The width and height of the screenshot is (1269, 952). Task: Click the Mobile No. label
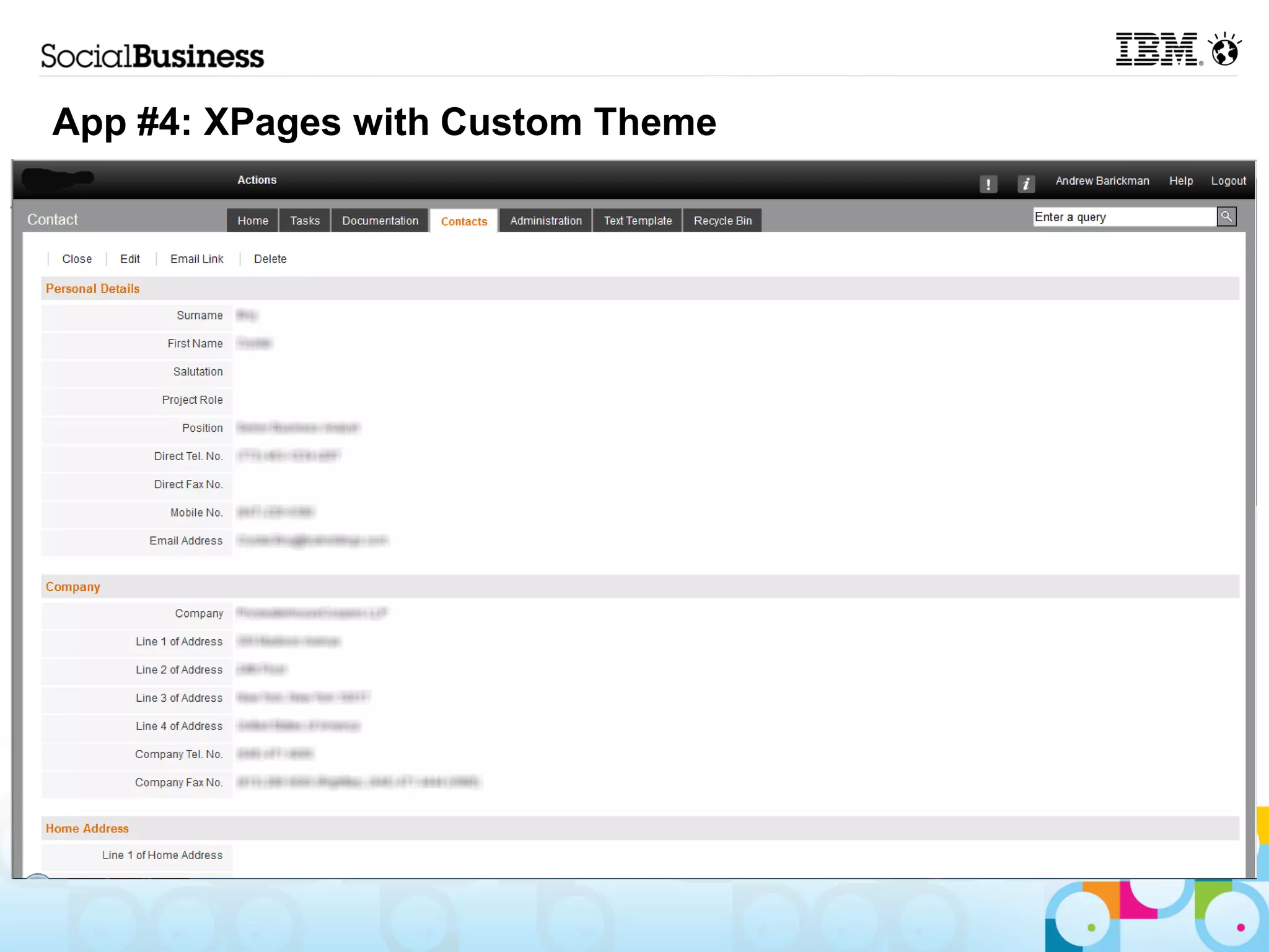point(196,513)
